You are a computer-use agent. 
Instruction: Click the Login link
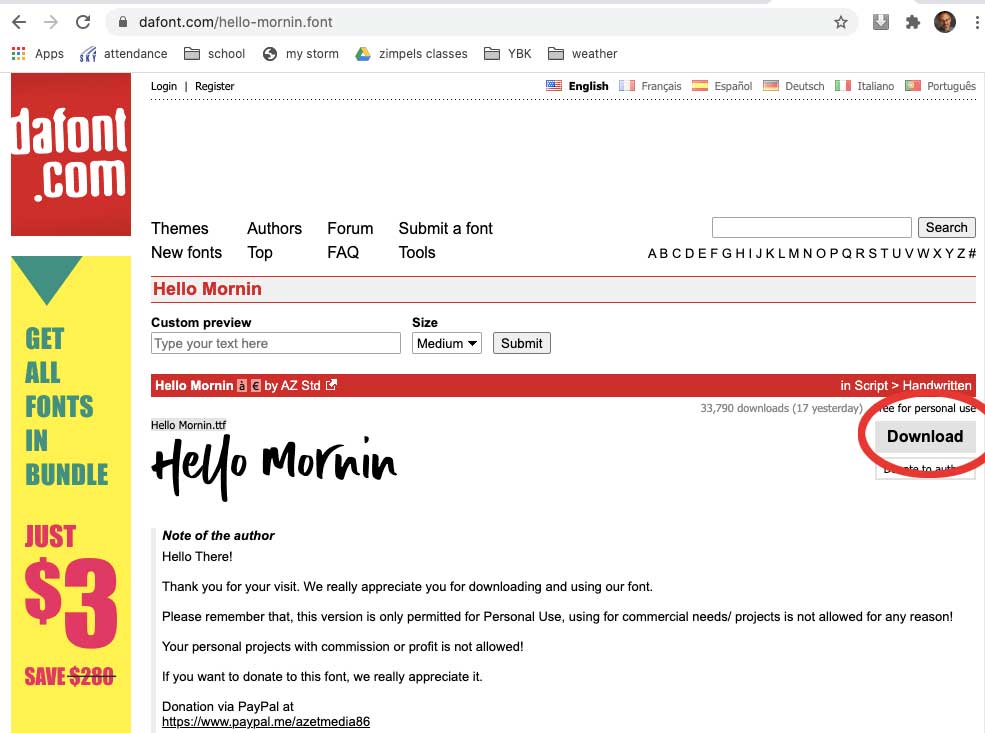(164, 86)
